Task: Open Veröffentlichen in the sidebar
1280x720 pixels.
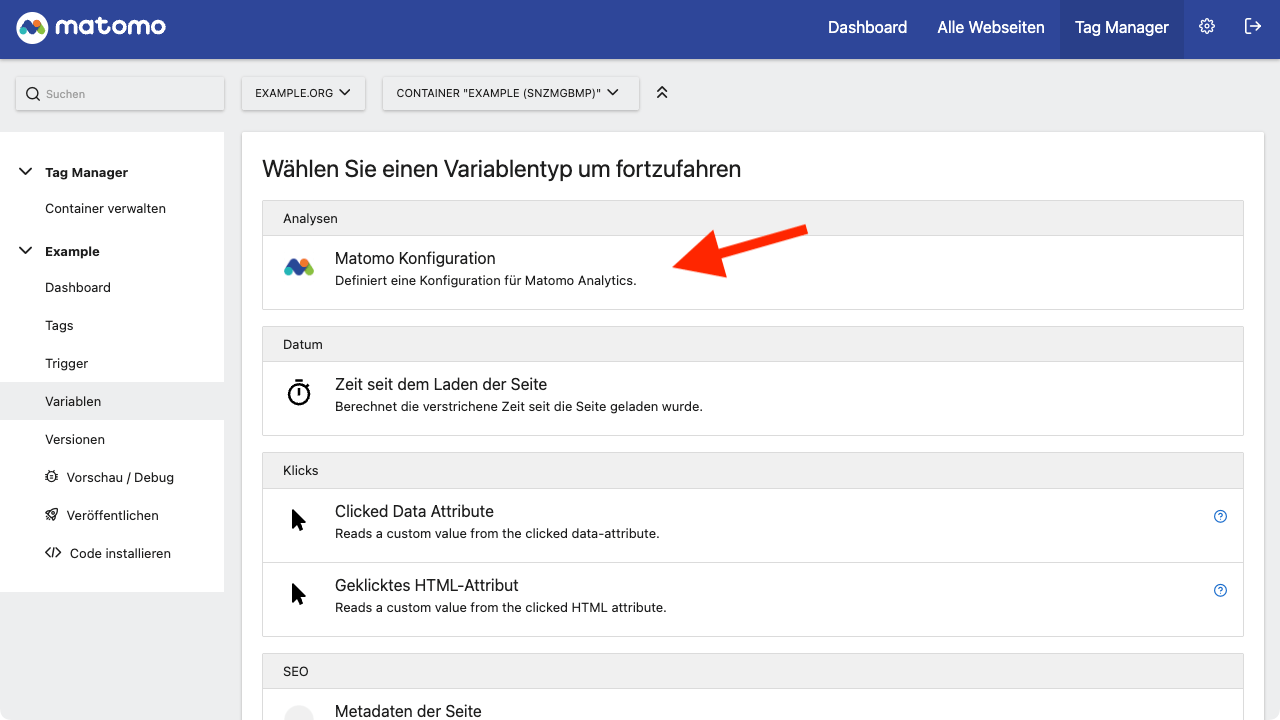Action: click(112, 516)
